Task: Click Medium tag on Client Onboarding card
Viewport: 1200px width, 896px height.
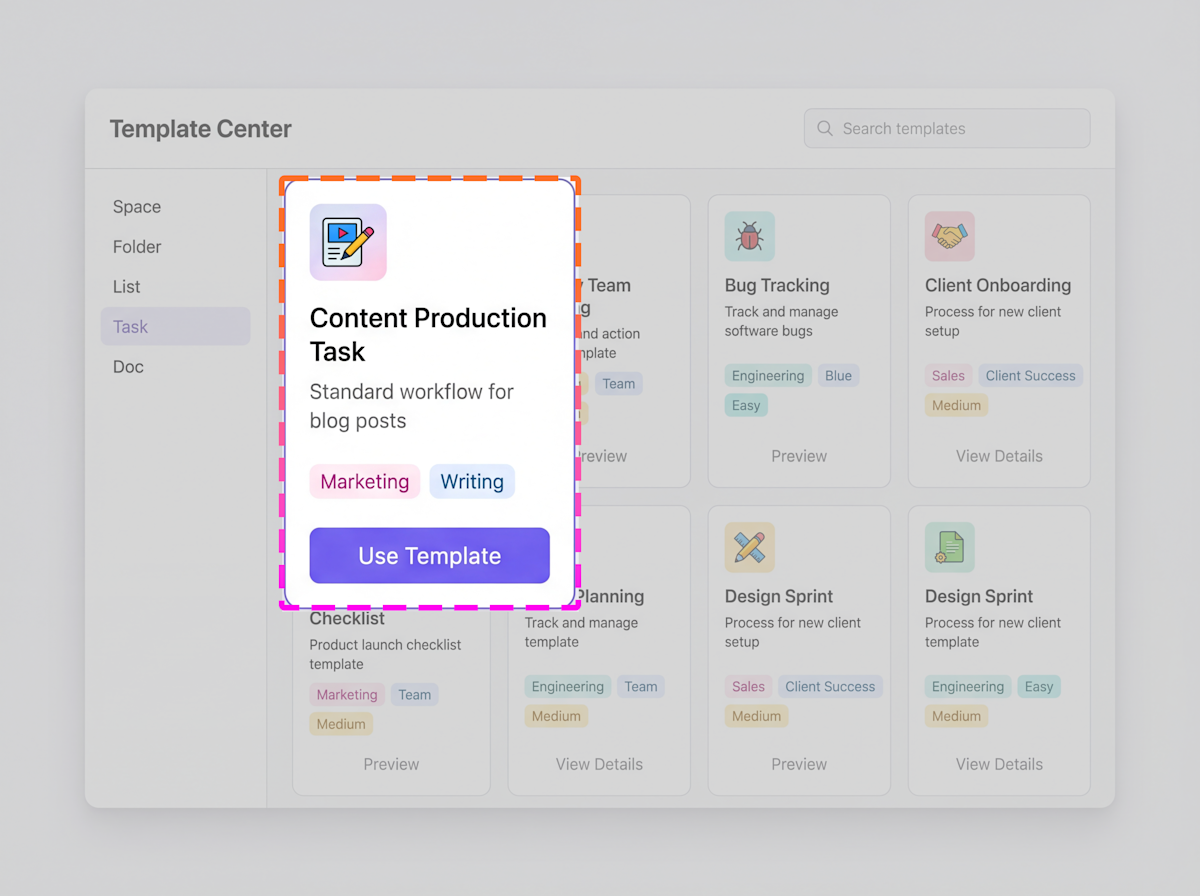Action: point(956,405)
